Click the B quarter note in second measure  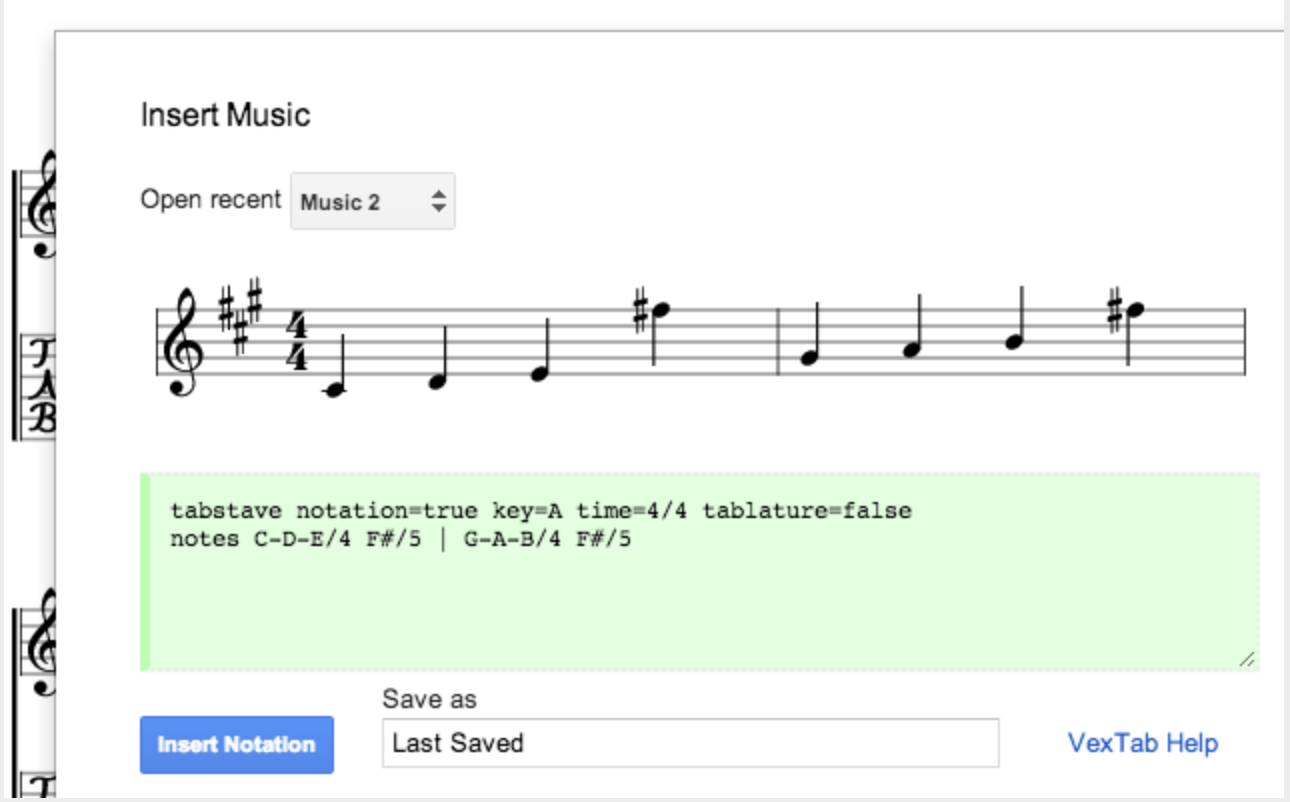point(1013,340)
